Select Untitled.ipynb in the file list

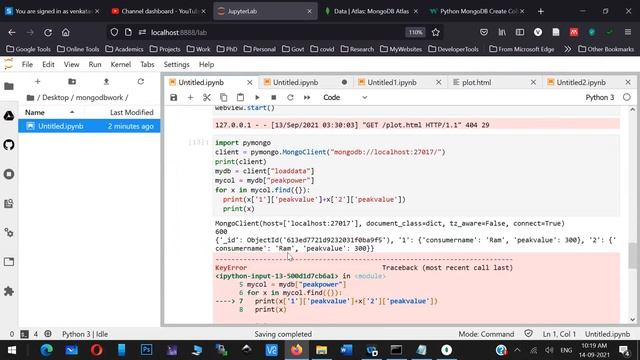coord(89,126)
